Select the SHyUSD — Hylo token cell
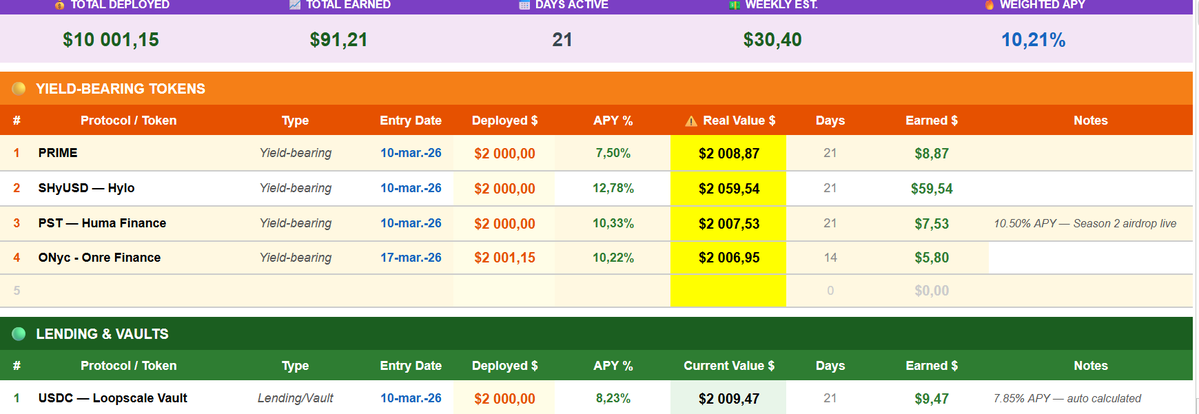This screenshot has height=414, width=1199. tap(86, 188)
